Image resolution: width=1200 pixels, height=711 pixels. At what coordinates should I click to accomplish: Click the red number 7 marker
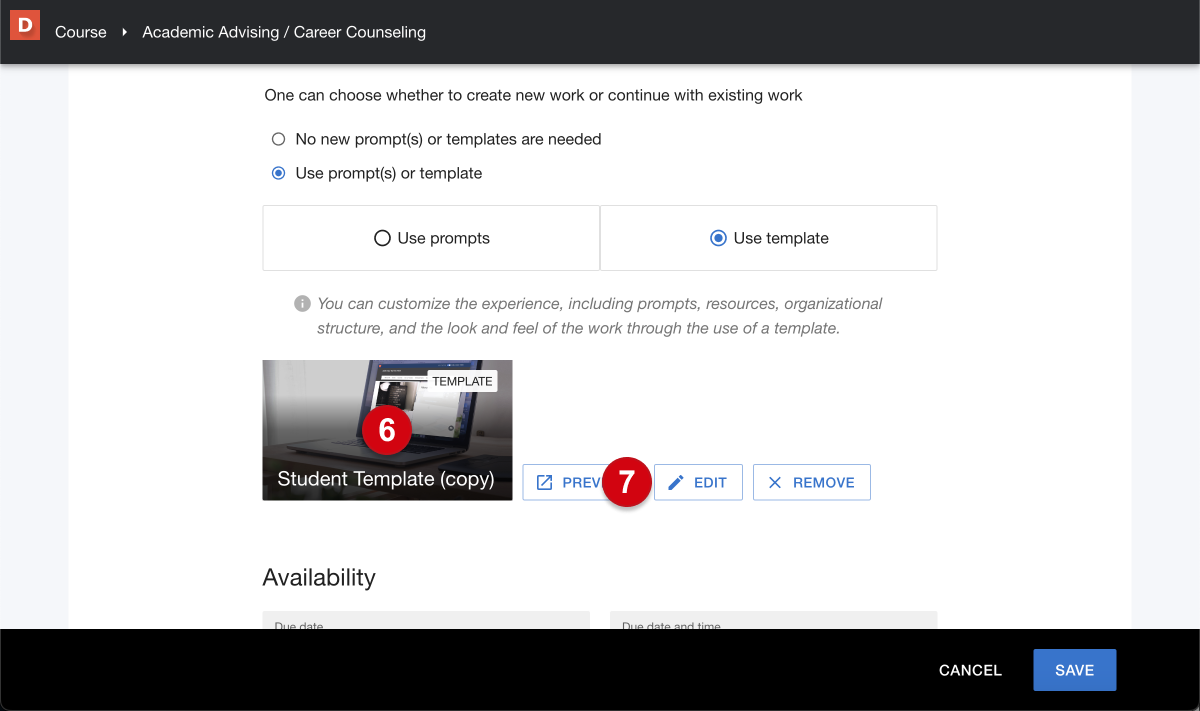pos(627,482)
